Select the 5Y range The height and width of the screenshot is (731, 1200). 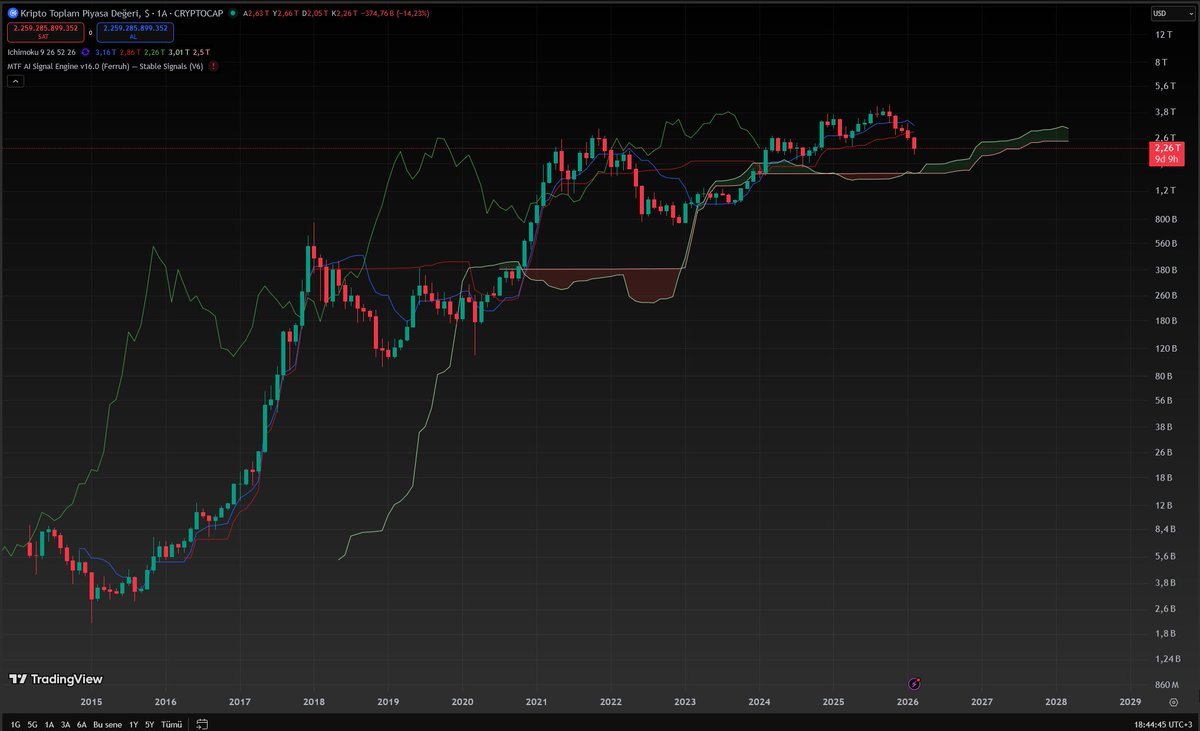click(x=149, y=723)
